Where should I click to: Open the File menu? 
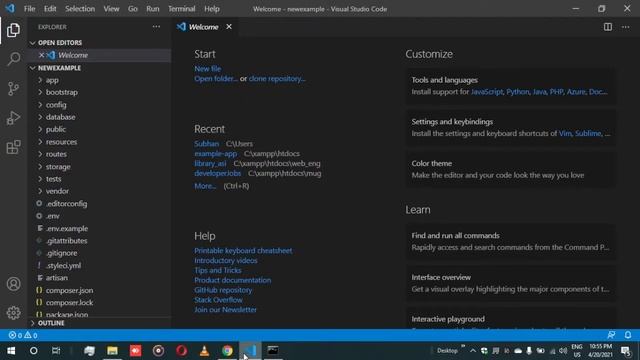[x=29, y=9]
